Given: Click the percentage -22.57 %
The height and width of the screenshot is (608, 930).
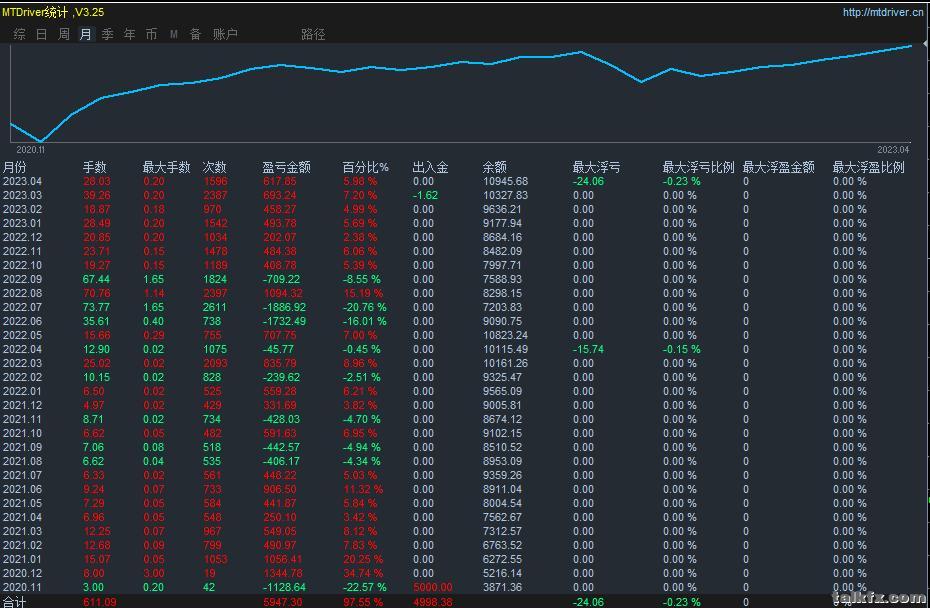Looking at the screenshot, I should [365, 587].
